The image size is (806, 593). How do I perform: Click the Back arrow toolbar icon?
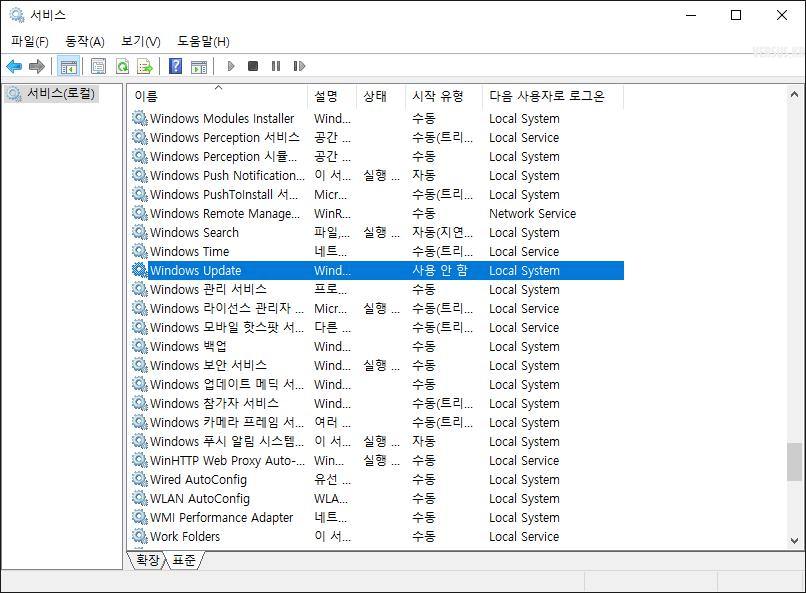pyautogui.click(x=14, y=66)
